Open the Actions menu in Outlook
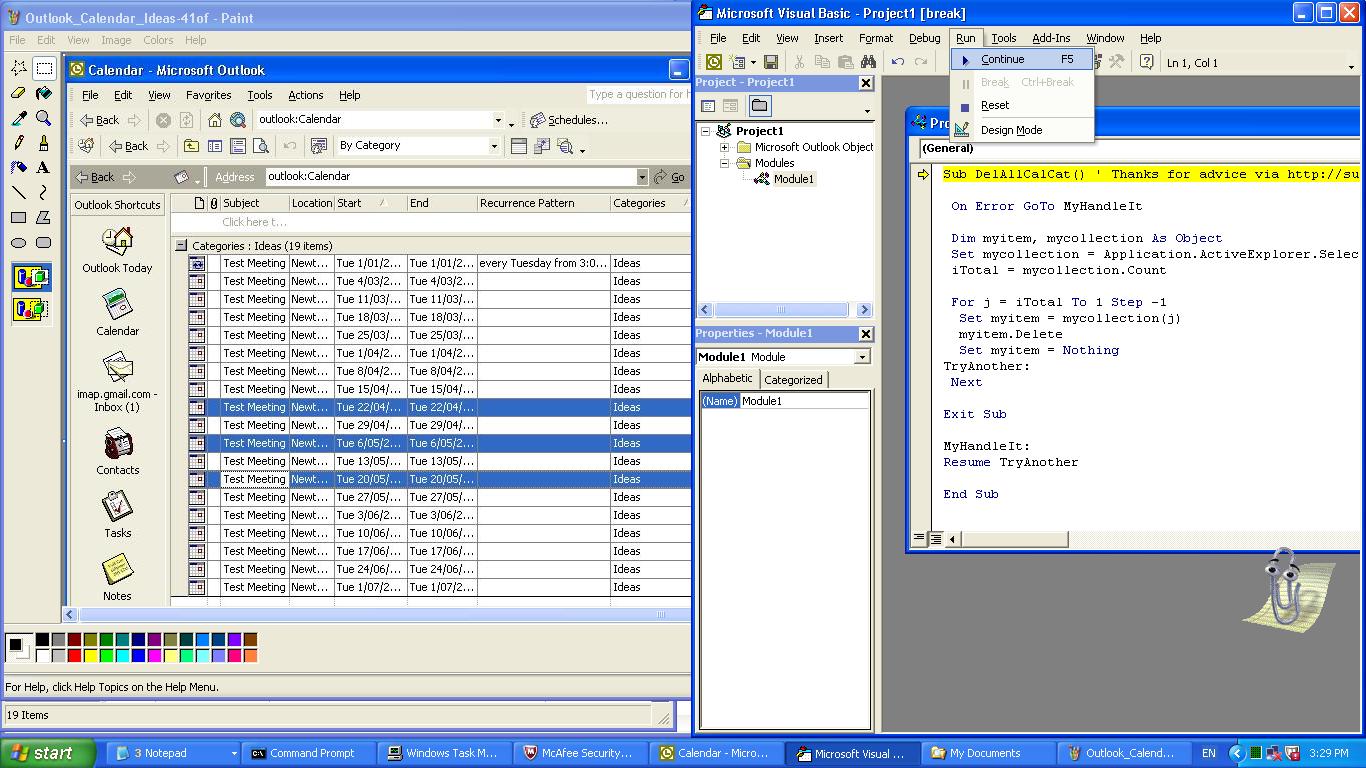Image resolution: width=1366 pixels, height=768 pixels. [x=306, y=95]
